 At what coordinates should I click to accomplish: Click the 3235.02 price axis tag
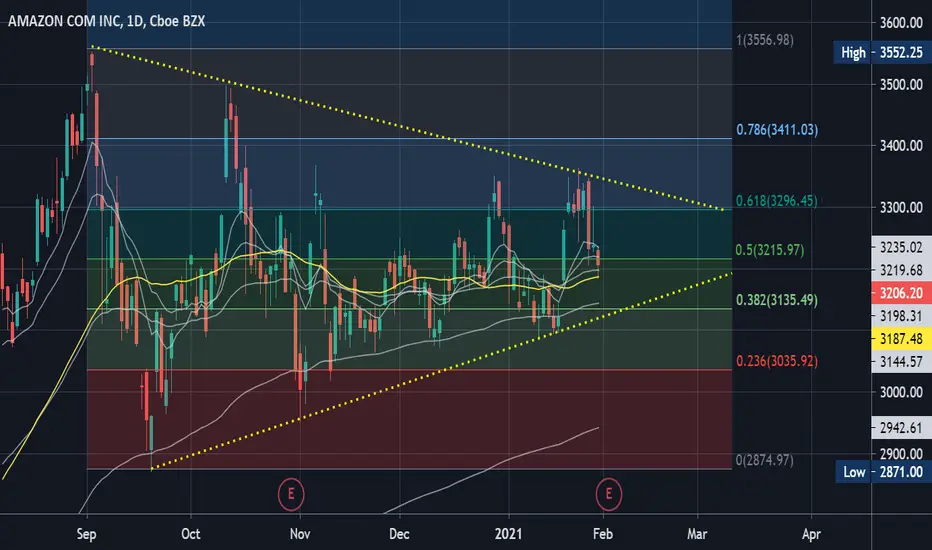[901, 247]
